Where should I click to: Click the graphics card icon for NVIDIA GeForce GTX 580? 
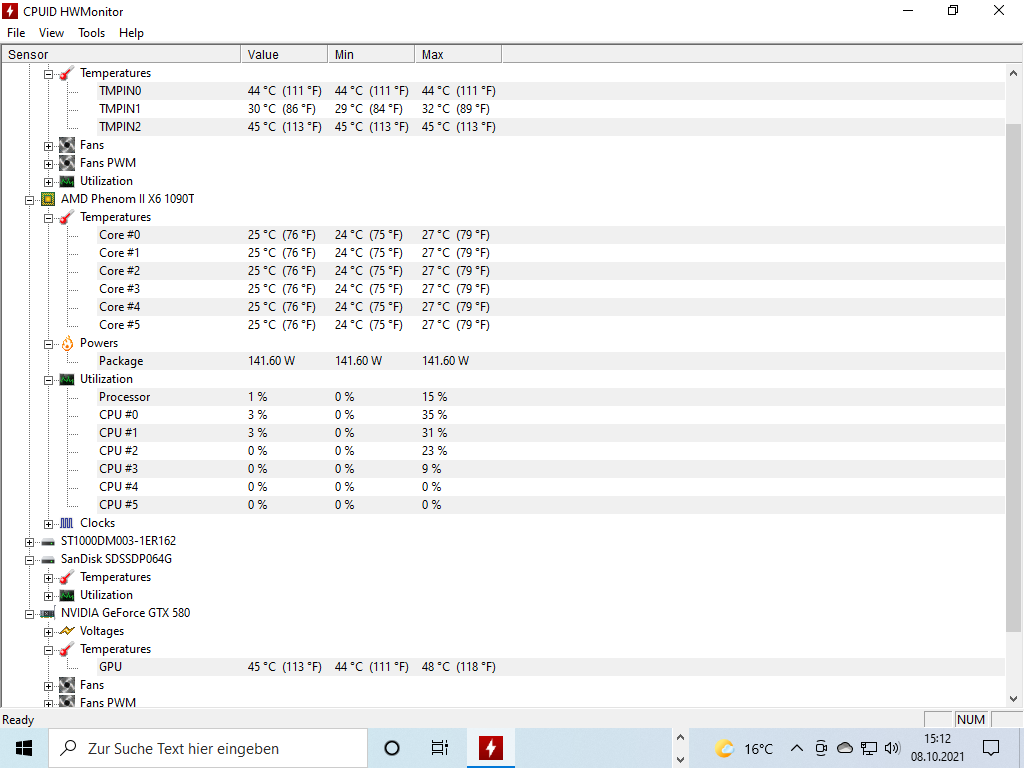point(48,613)
